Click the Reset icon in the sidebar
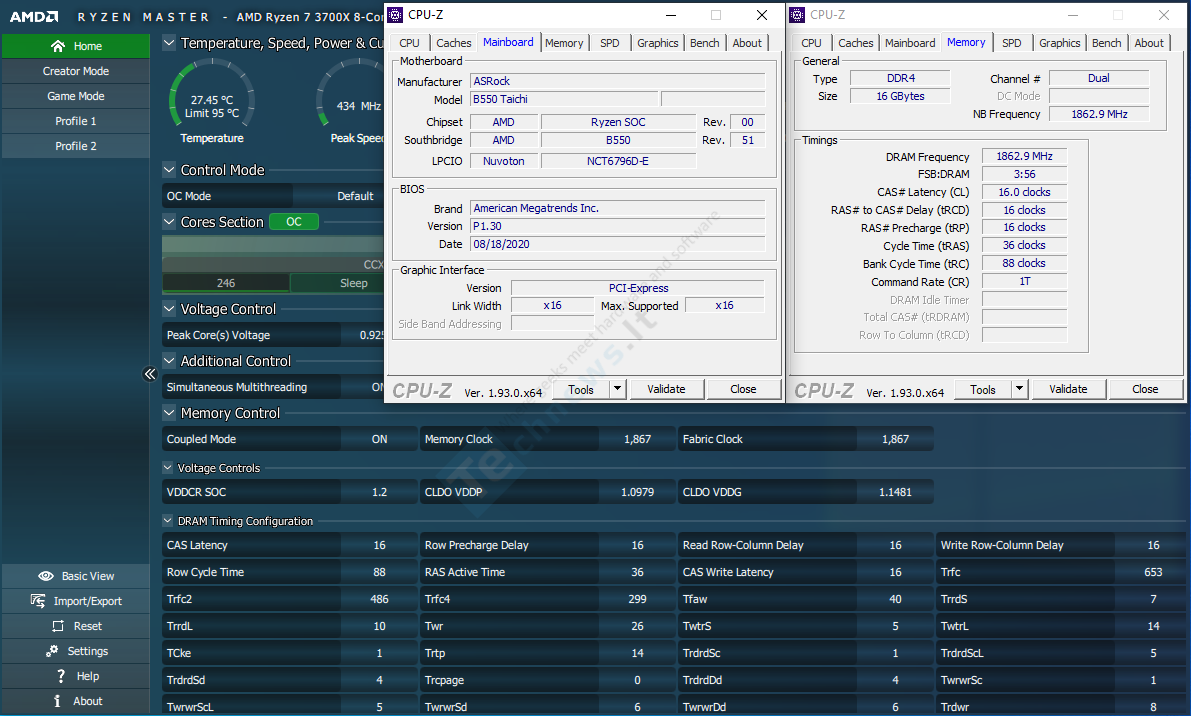 pos(58,626)
